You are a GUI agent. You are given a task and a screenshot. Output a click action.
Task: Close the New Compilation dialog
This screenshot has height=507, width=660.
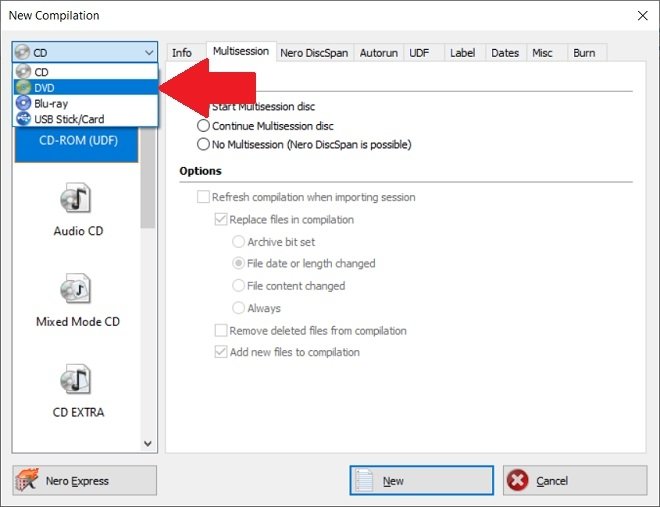642,16
